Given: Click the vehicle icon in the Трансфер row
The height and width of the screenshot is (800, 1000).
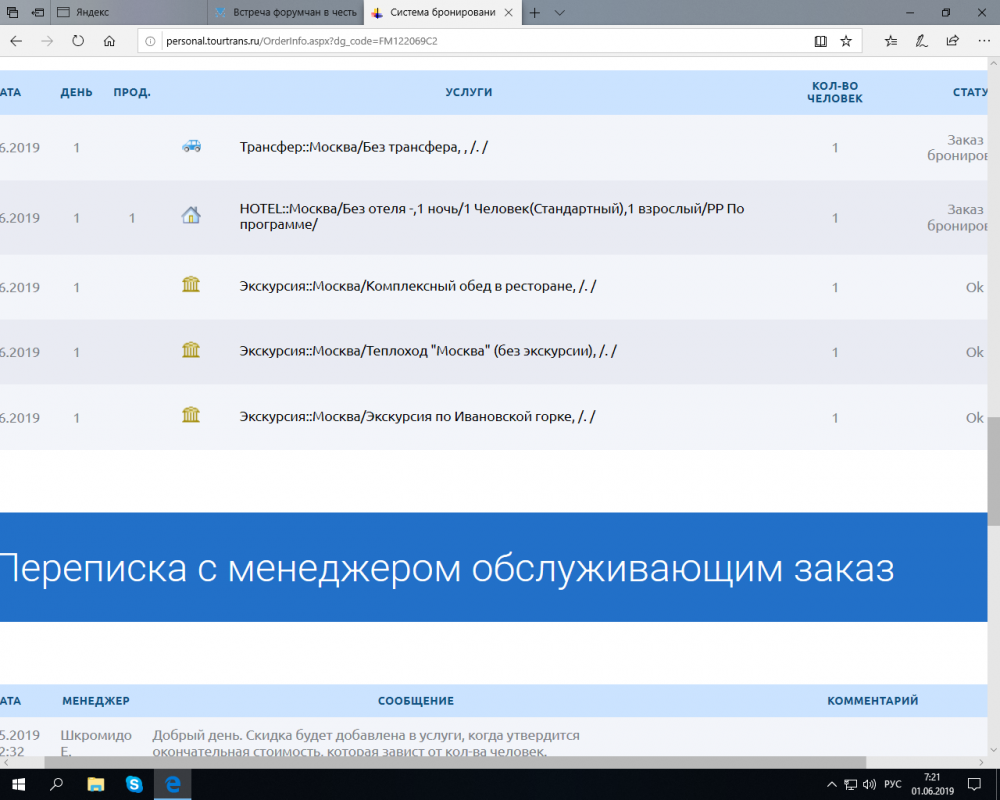Looking at the screenshot, I should [190, 145].
